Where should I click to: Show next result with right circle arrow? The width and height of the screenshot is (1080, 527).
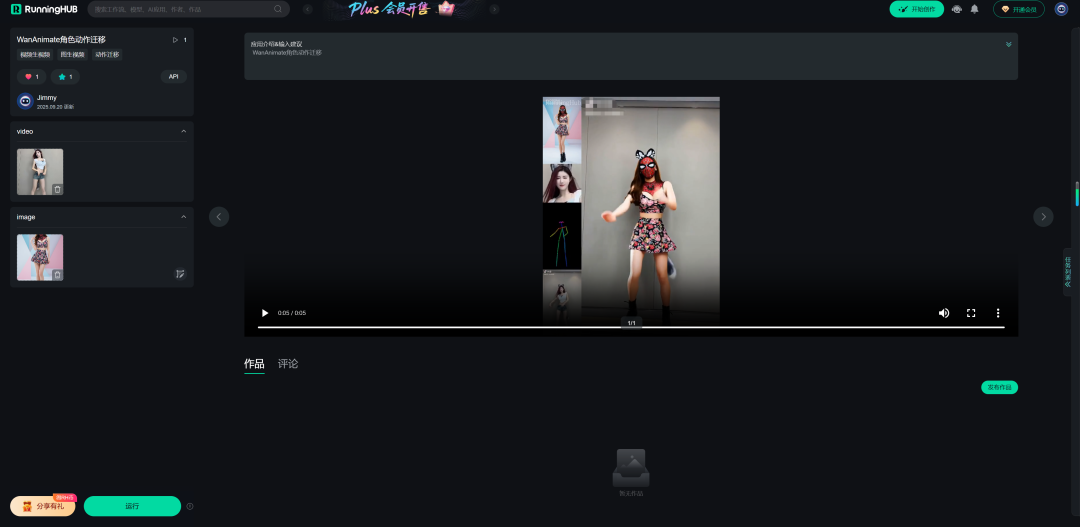coord(1043,216)
